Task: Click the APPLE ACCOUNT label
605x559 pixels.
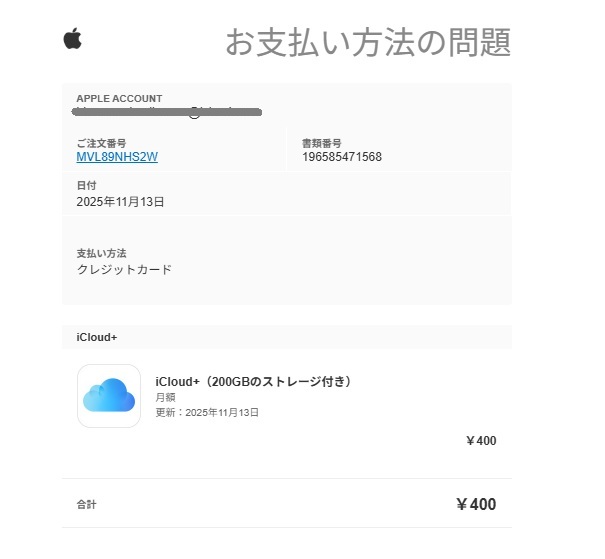Action: point(119,98)
